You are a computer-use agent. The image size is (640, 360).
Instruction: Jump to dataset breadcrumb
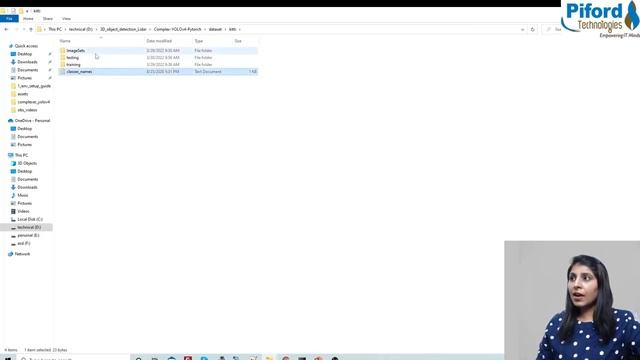pos(215,29)
